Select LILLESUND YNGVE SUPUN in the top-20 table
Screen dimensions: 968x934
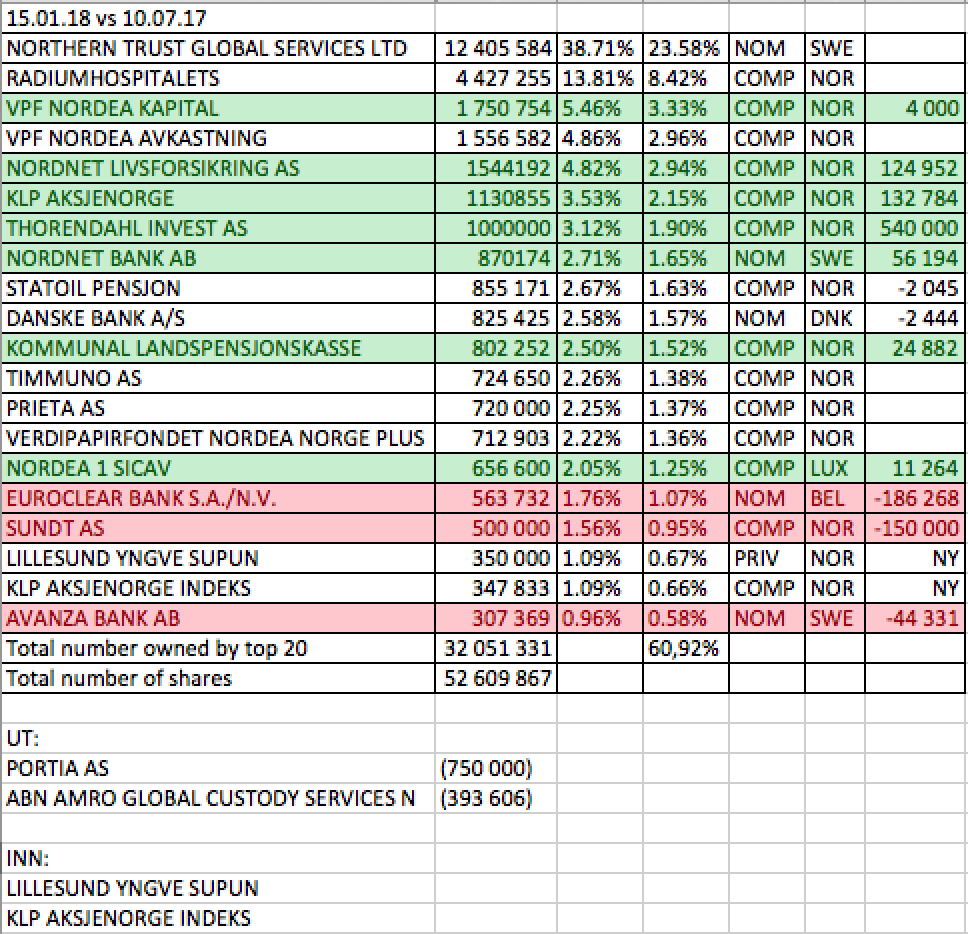coord(218,558)
